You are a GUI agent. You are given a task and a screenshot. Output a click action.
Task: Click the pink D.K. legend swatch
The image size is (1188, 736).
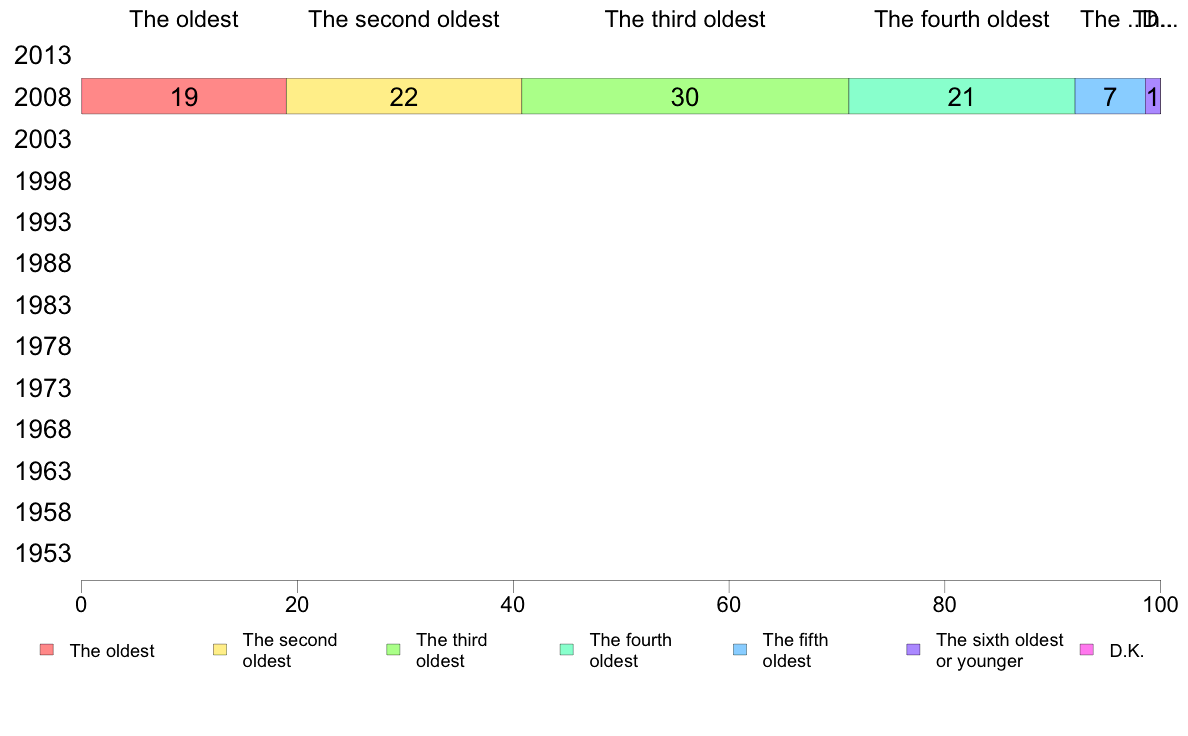[x=1086, y=650]
